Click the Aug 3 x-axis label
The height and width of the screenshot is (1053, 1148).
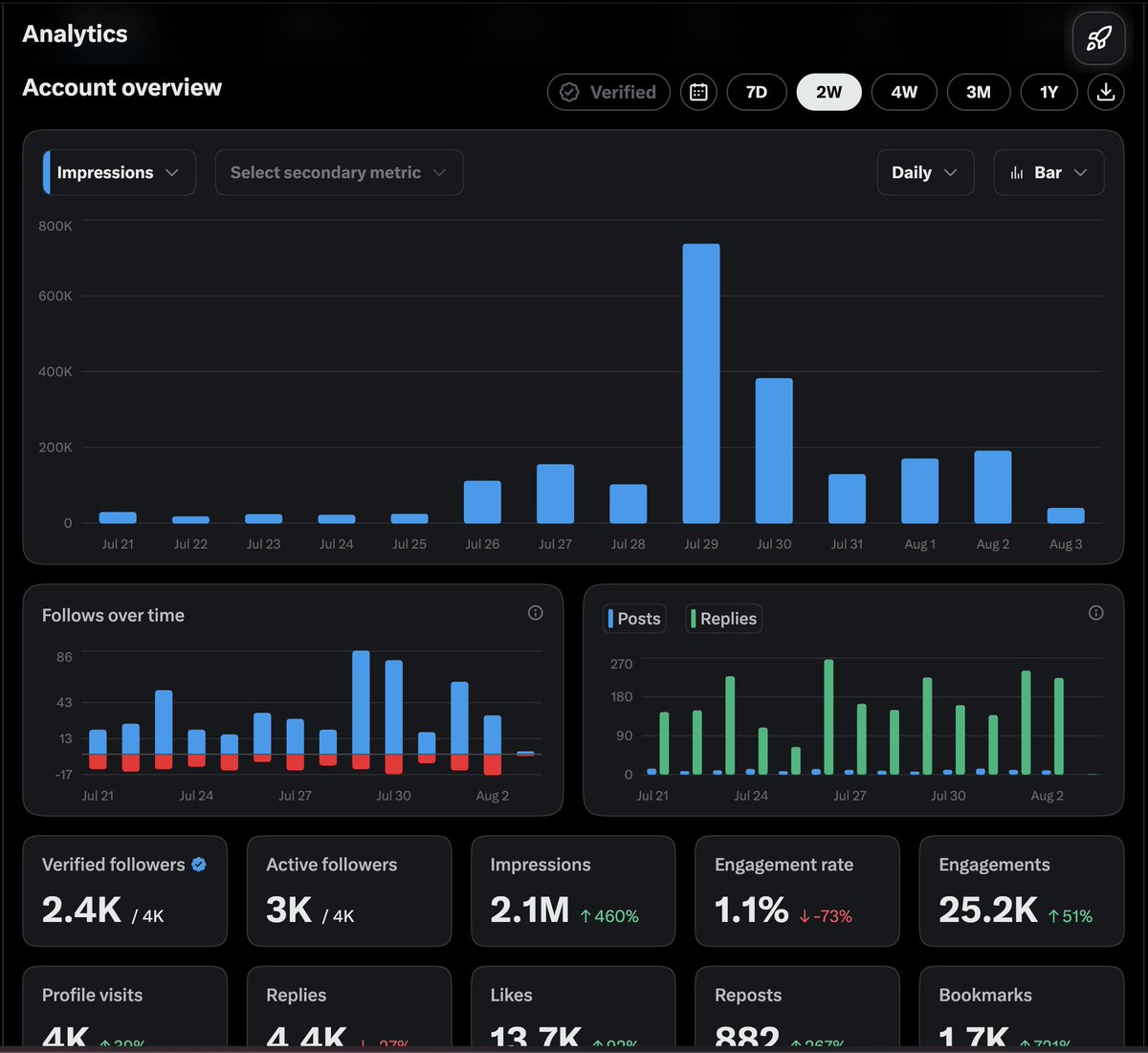point(1066,544)
